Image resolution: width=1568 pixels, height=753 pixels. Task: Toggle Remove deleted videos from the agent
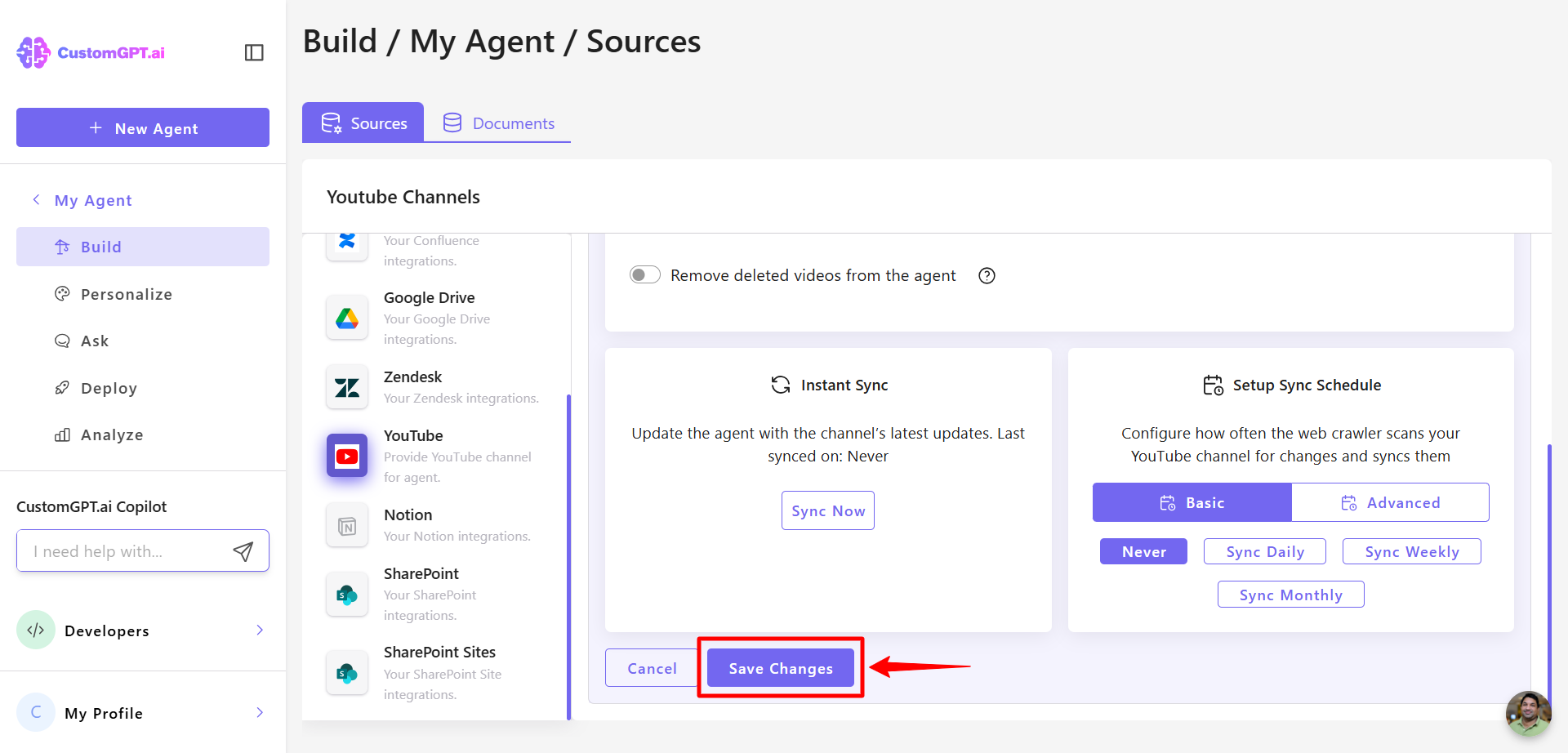(644, 274)
